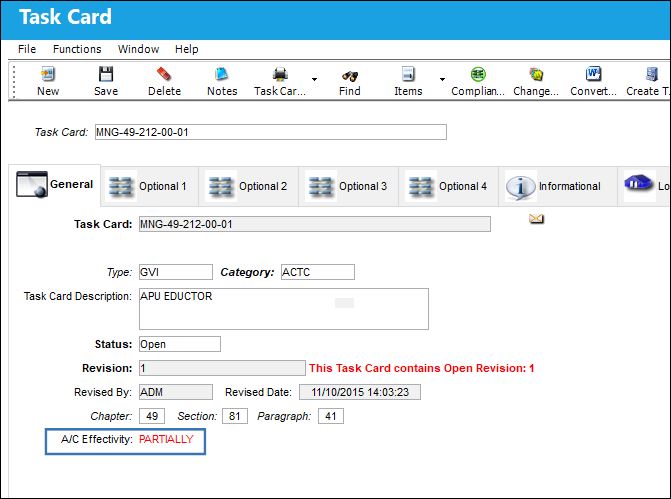Select the General tab

click(x=55, y=184)
